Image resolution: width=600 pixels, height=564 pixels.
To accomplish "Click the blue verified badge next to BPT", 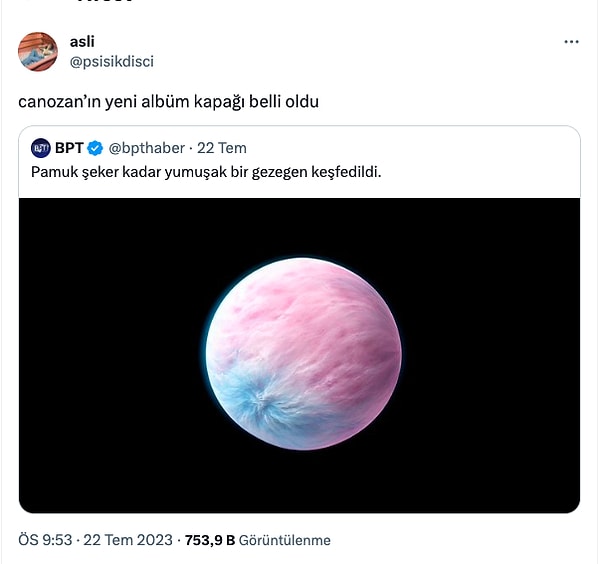I will 95,148.
